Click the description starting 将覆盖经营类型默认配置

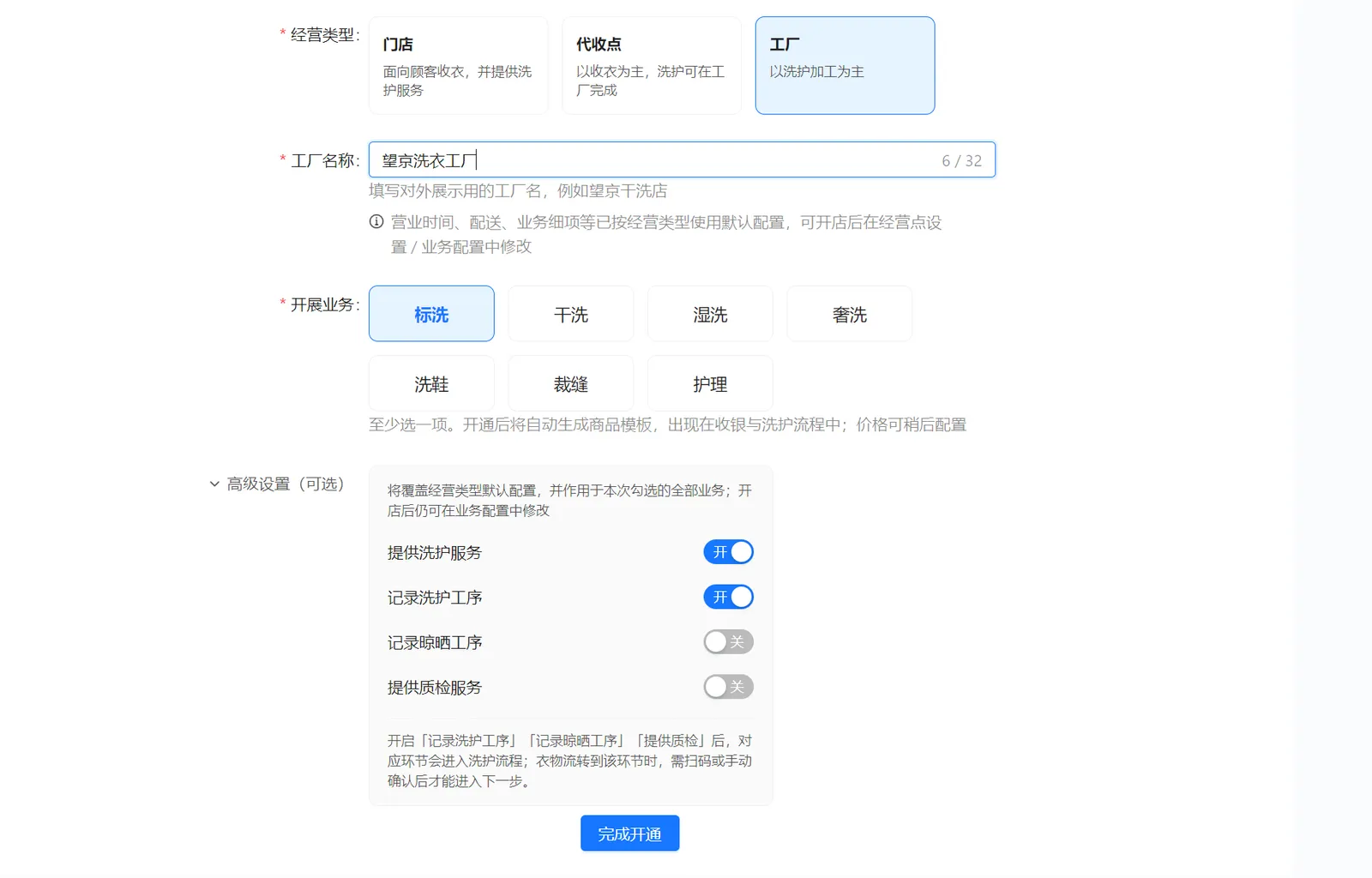click(x=569, y=500)
